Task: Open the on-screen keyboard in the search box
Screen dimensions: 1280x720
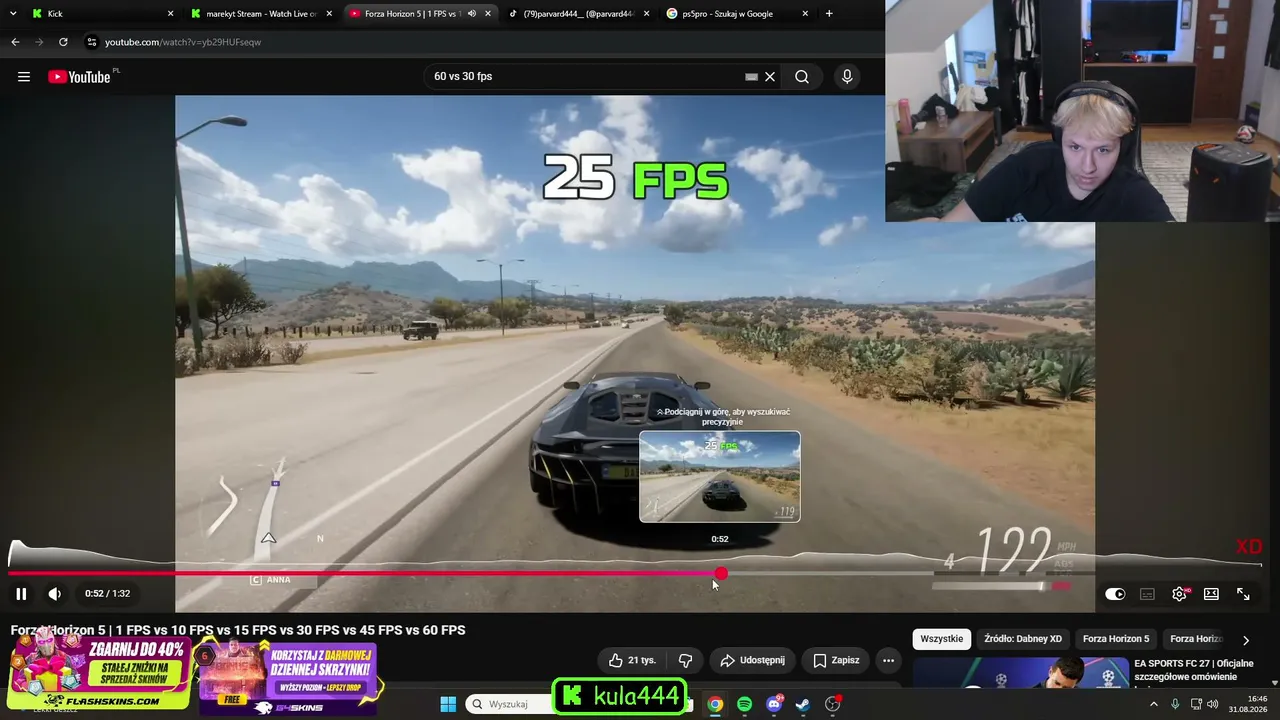Action: (x=751, y=77)
